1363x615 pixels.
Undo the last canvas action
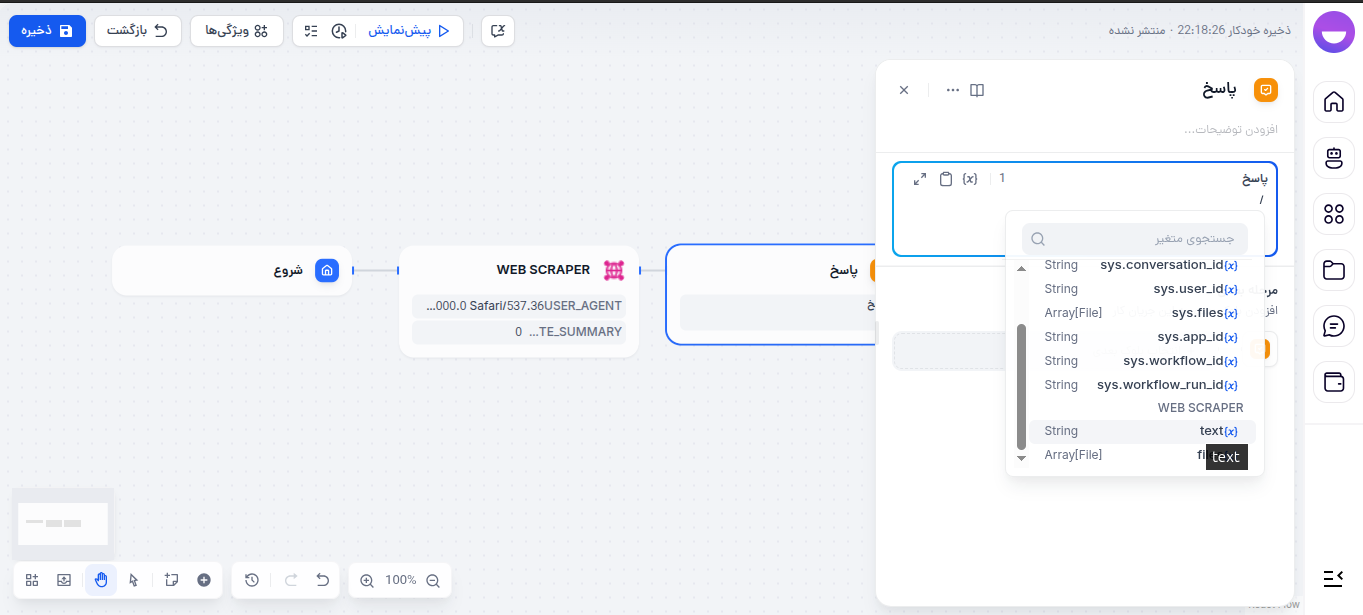pos(322,580)
